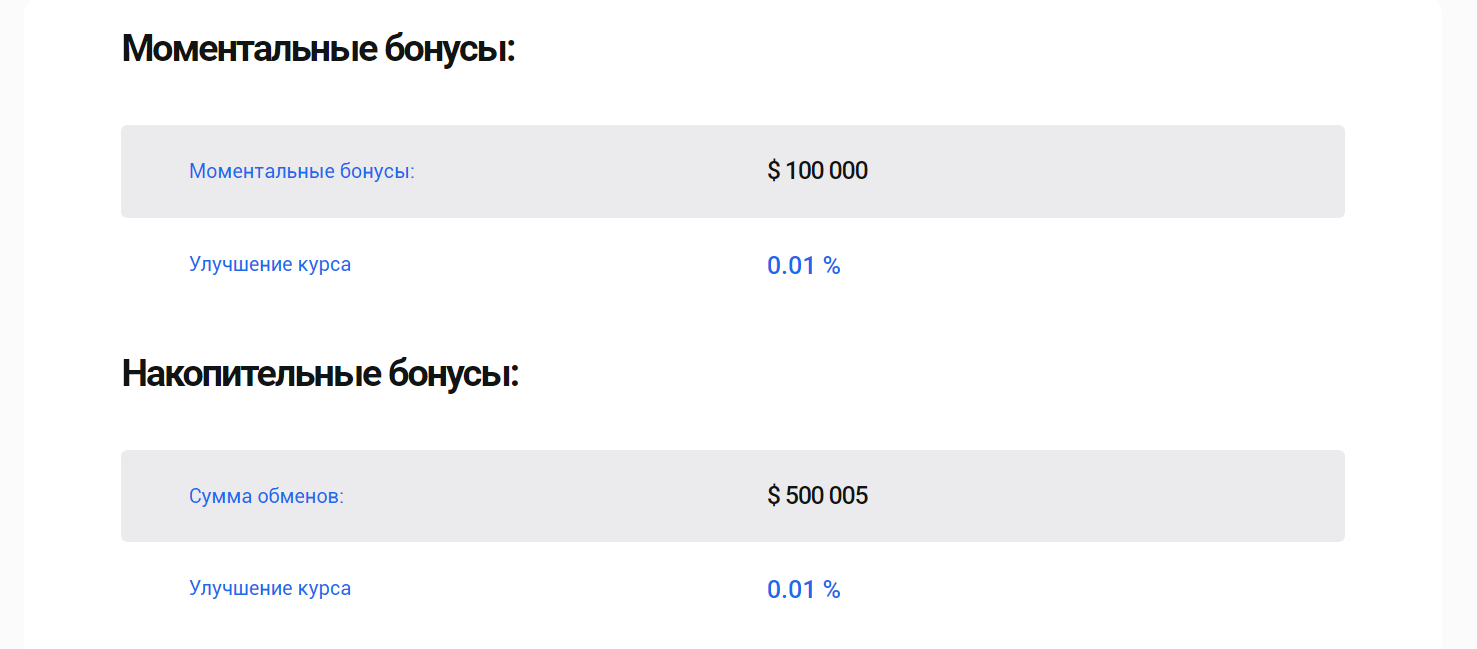
Task: Click the 0.01 % value below $ 100 000
Action: pos(803,266)
